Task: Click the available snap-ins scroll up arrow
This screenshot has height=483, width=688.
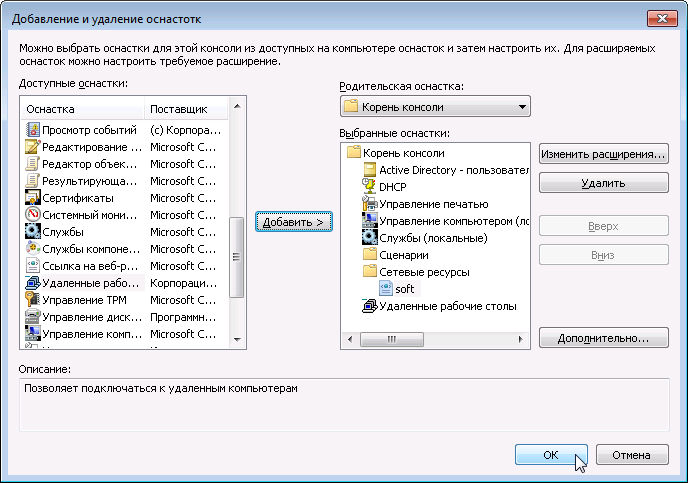Action: (x=237, y=106)
